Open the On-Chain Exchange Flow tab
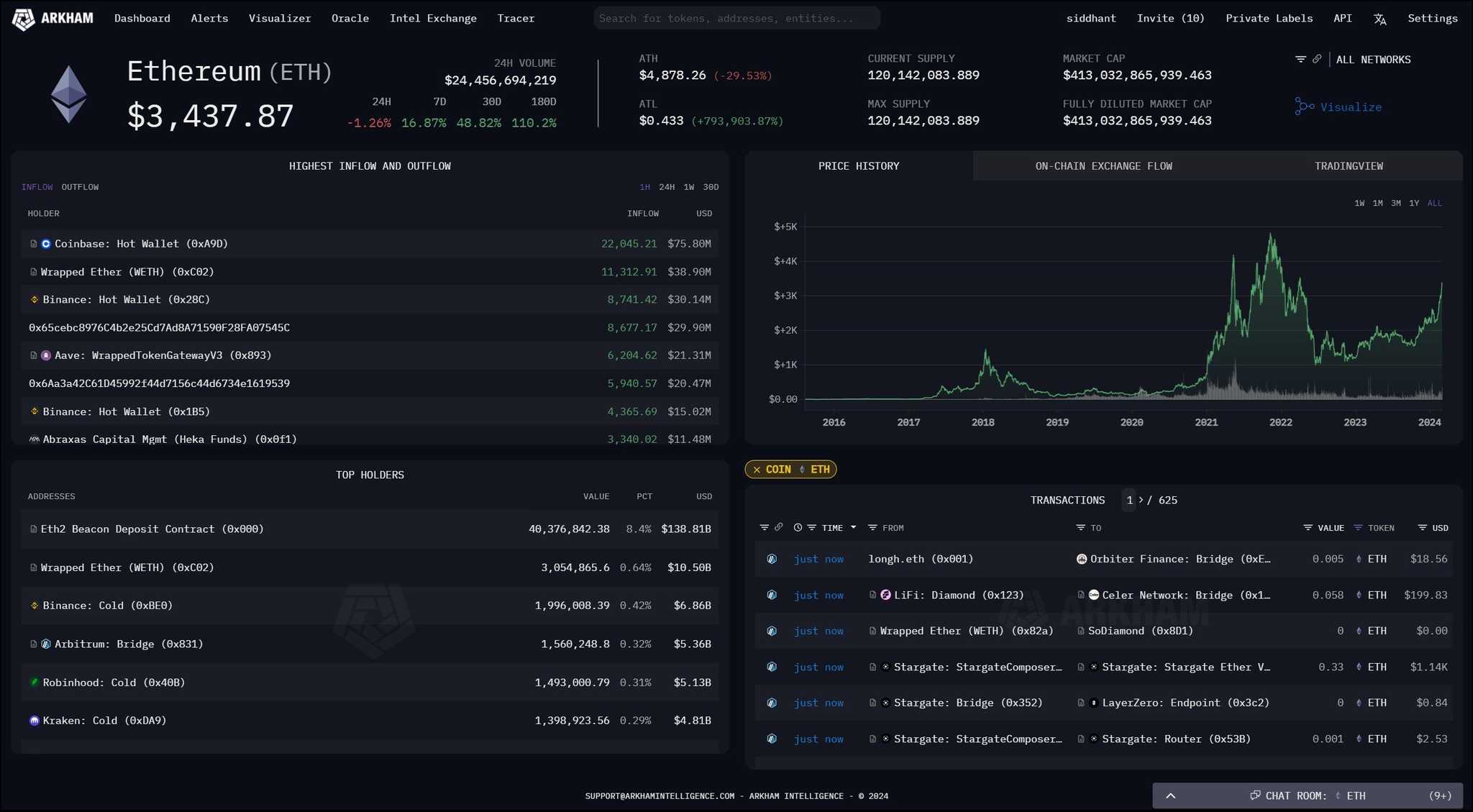This screenshot has height=812, width=1473. [1103, 166]
